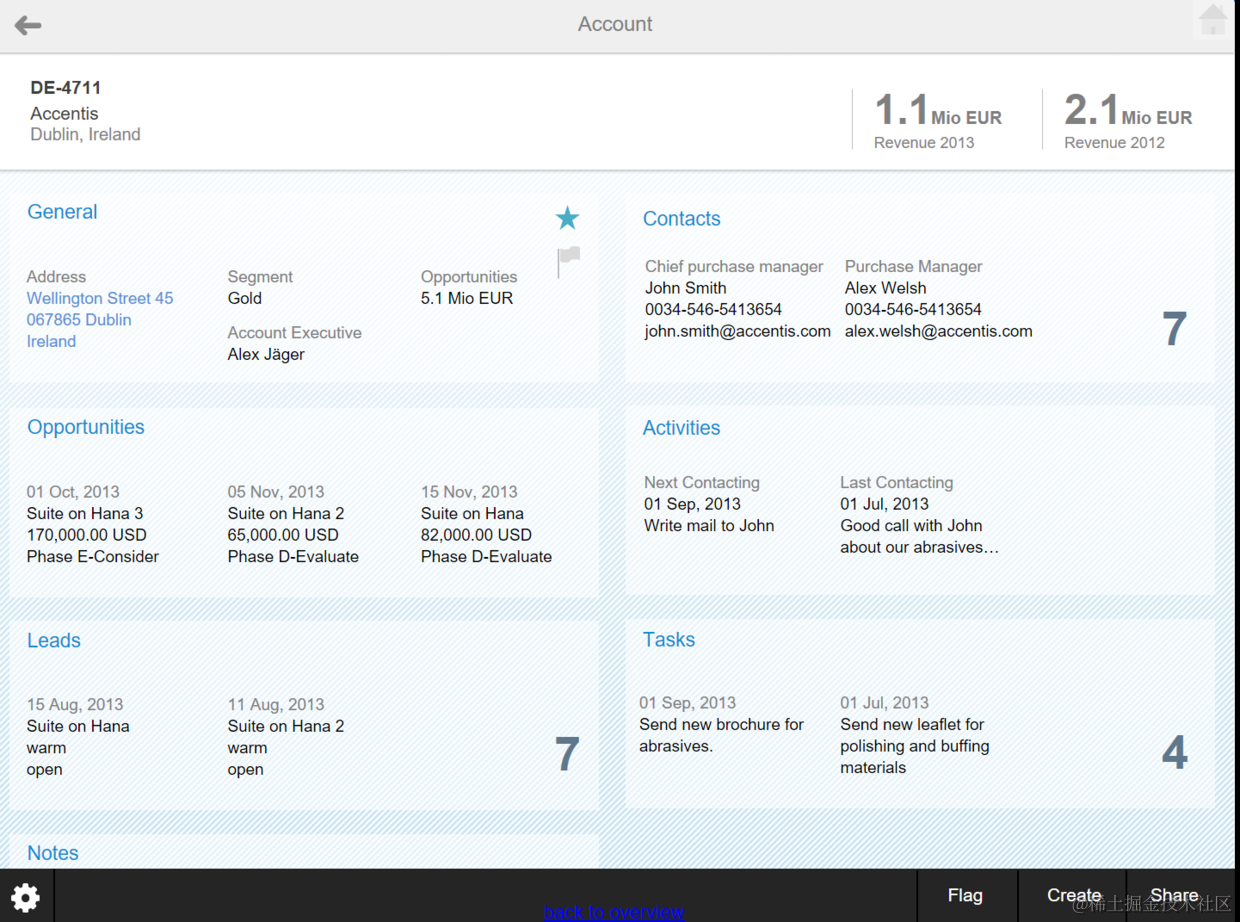This screenshot has height=922, width=1240.
Task: Select the 15 Aug, 2013 lead date
Action: (x=75, y=704)
